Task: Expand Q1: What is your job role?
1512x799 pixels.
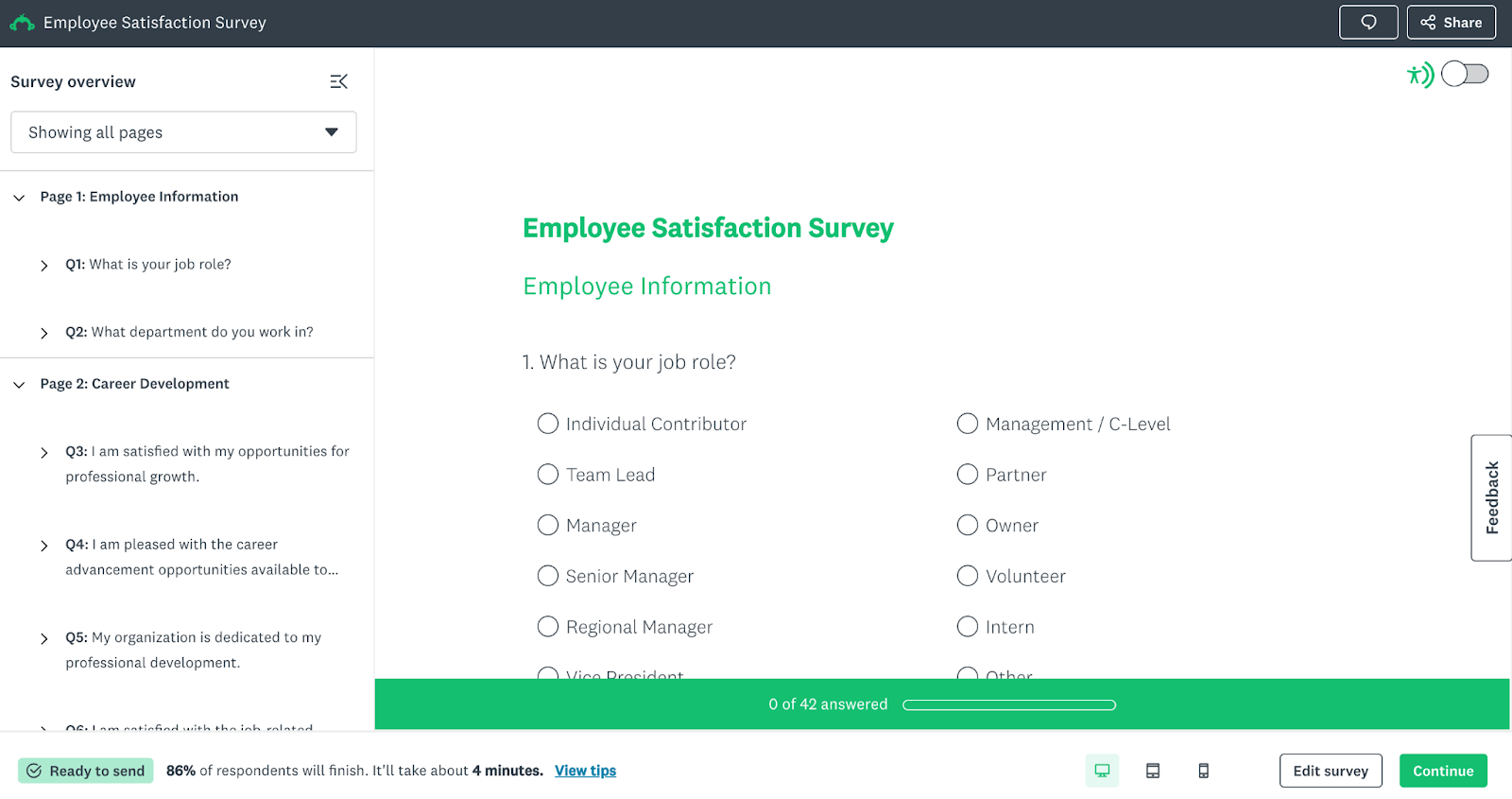Action: 44,266
